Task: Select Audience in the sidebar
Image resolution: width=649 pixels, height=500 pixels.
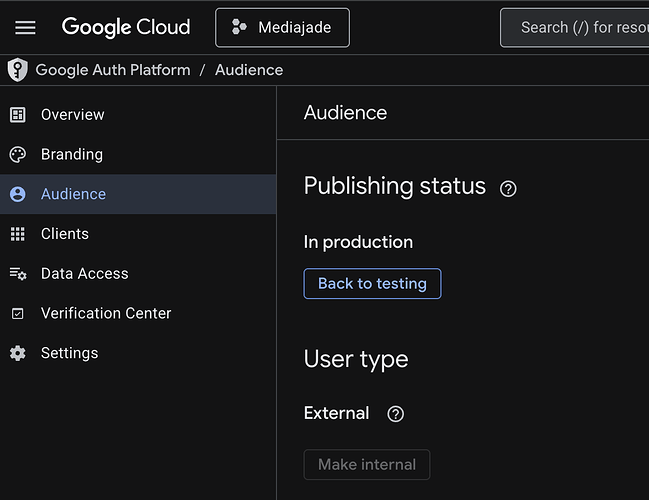Action: (x=73, y=194)
